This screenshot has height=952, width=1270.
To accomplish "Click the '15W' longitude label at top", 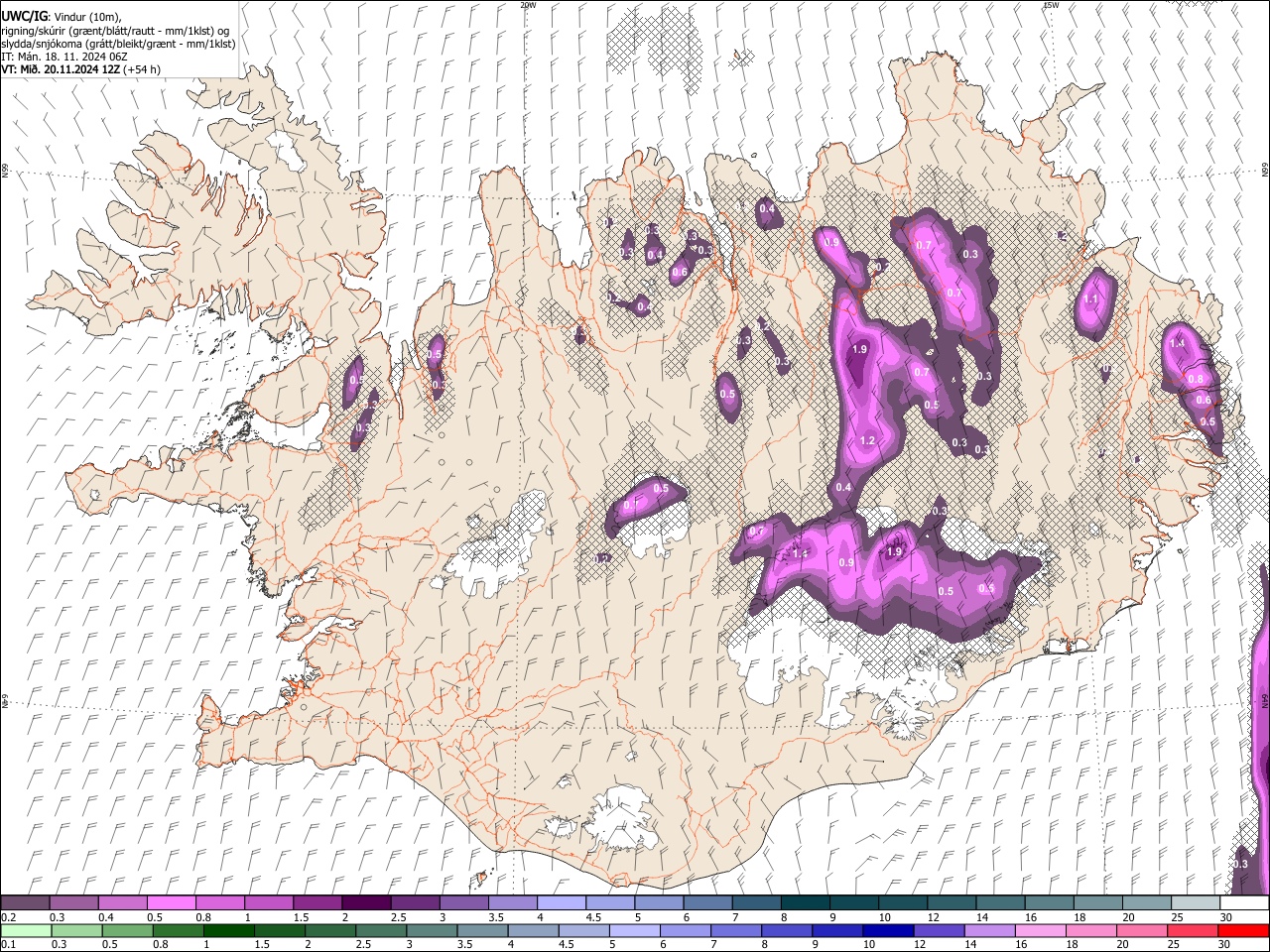I will (x=1051, y=5).
